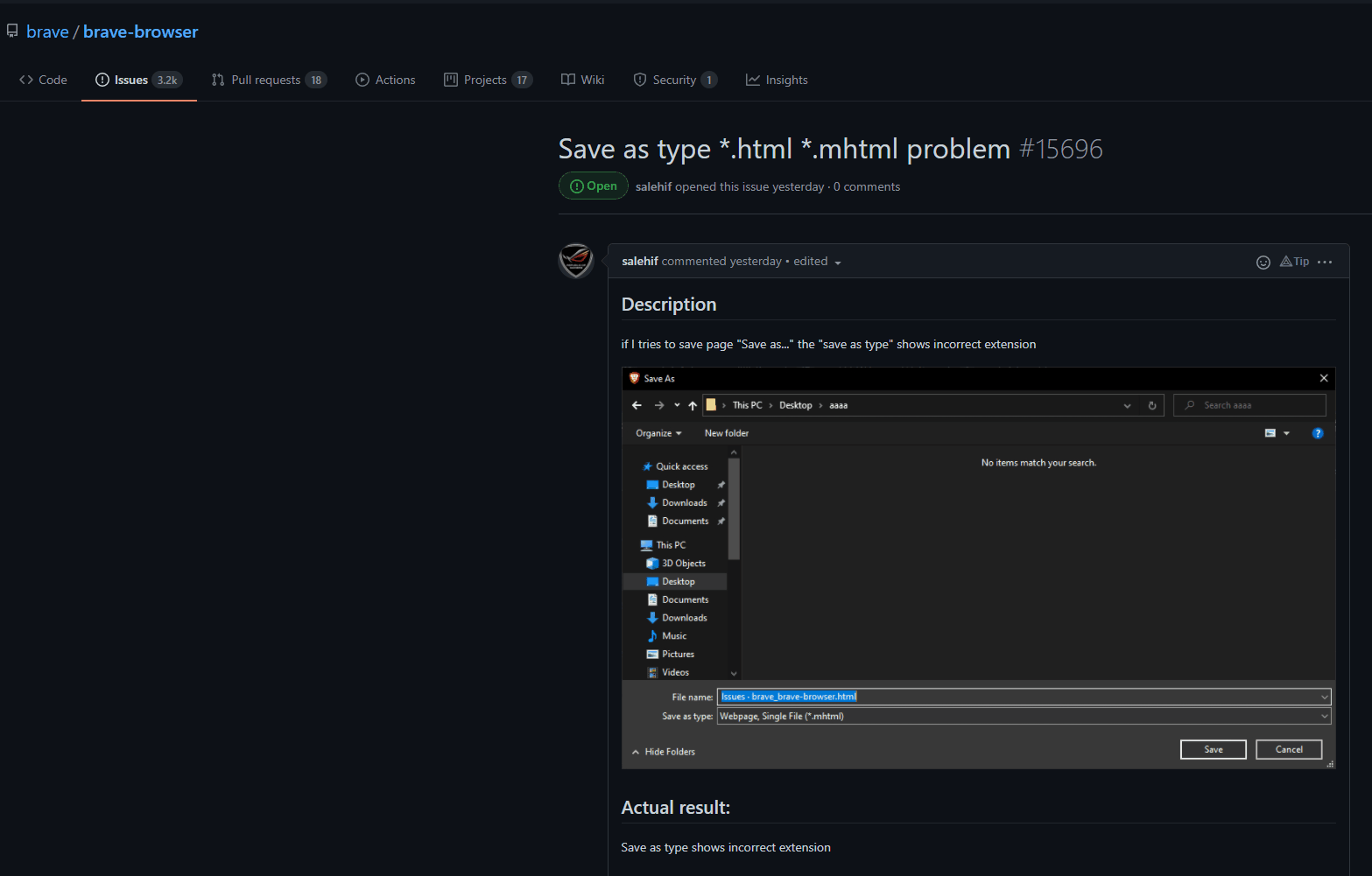Image resolution: width=1372 pixels, height=876 pixels.
Task: Click the green Open issue badge
Action: (593, 186)
